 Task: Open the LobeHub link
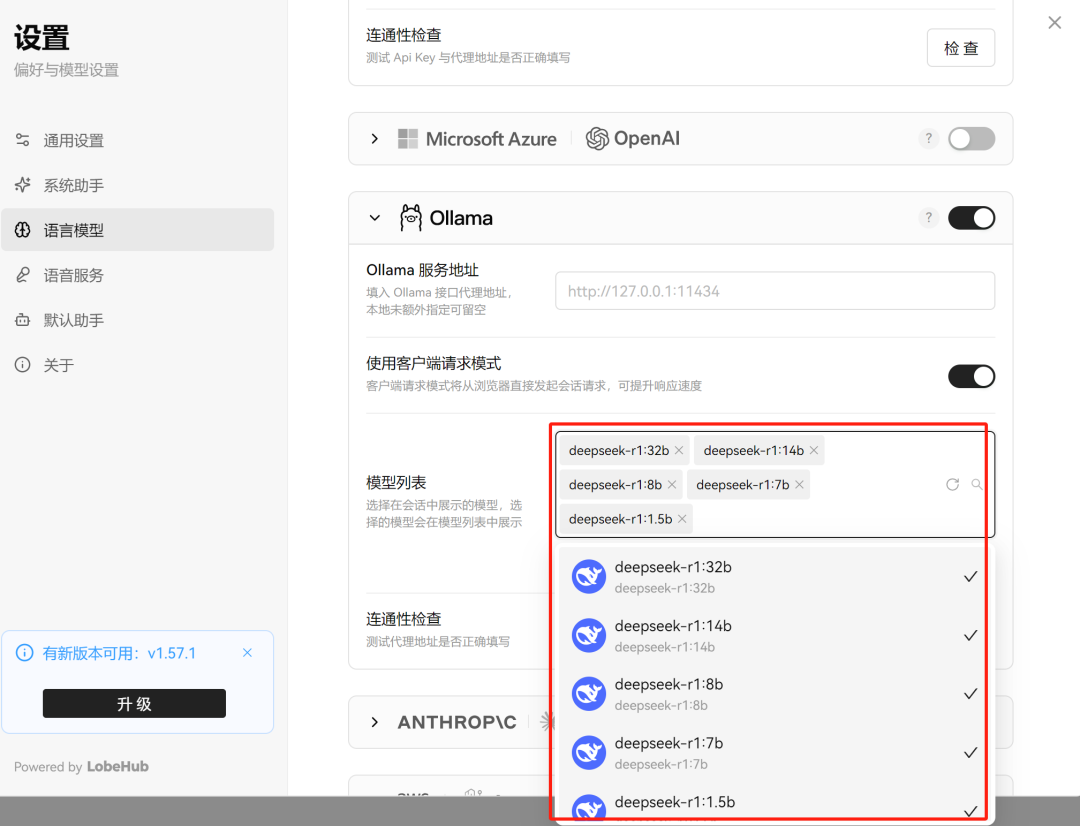point(118,767)
